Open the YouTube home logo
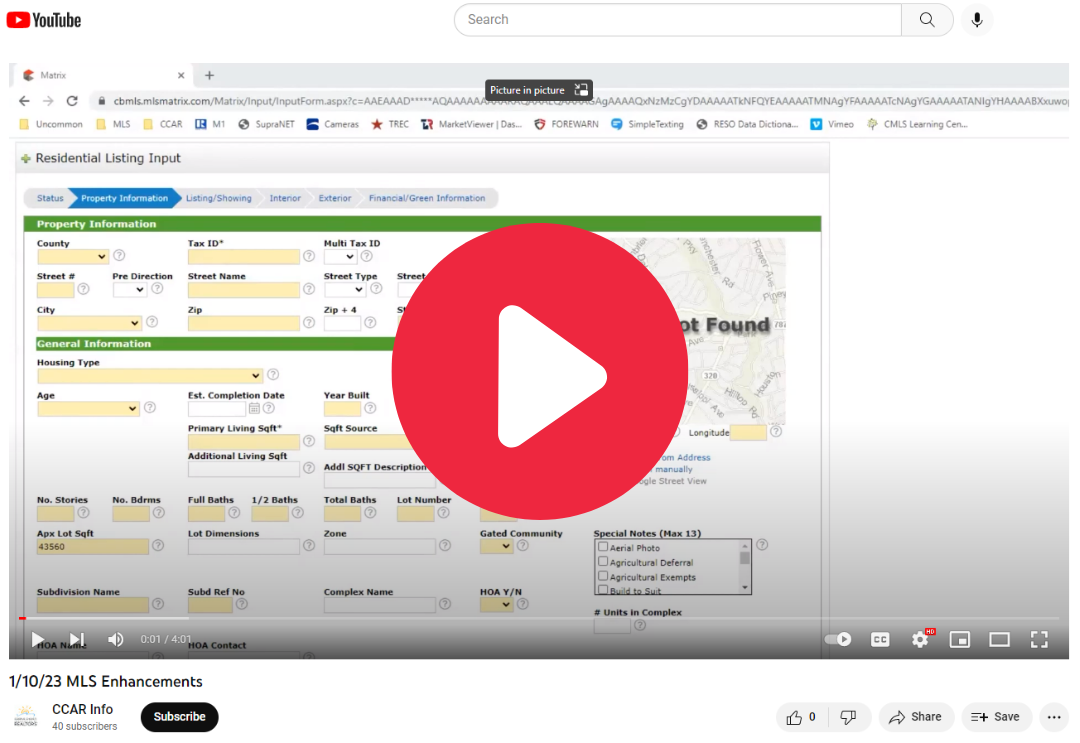 pos(44,20)
